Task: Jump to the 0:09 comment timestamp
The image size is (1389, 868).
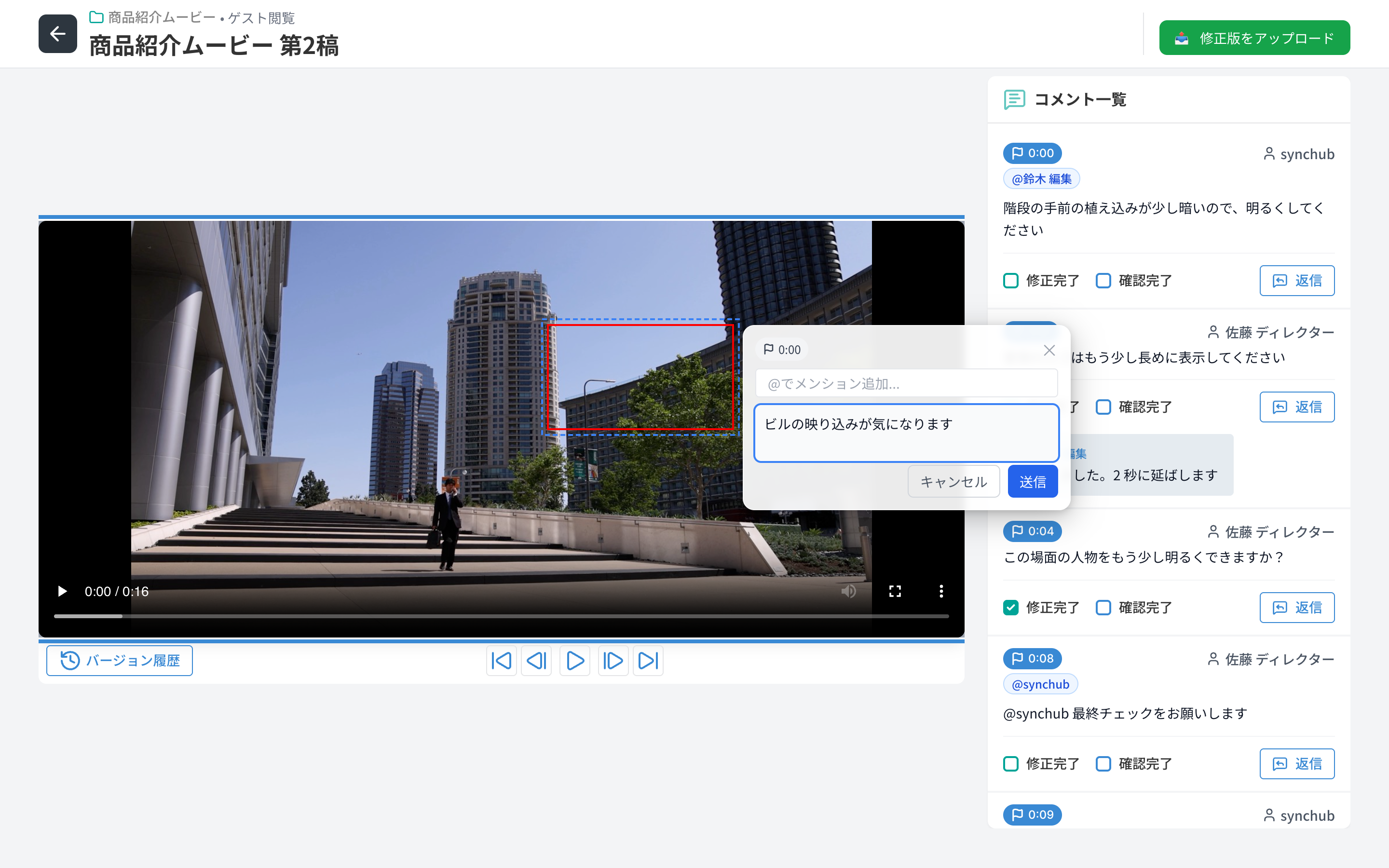Action: (1032, 814)
